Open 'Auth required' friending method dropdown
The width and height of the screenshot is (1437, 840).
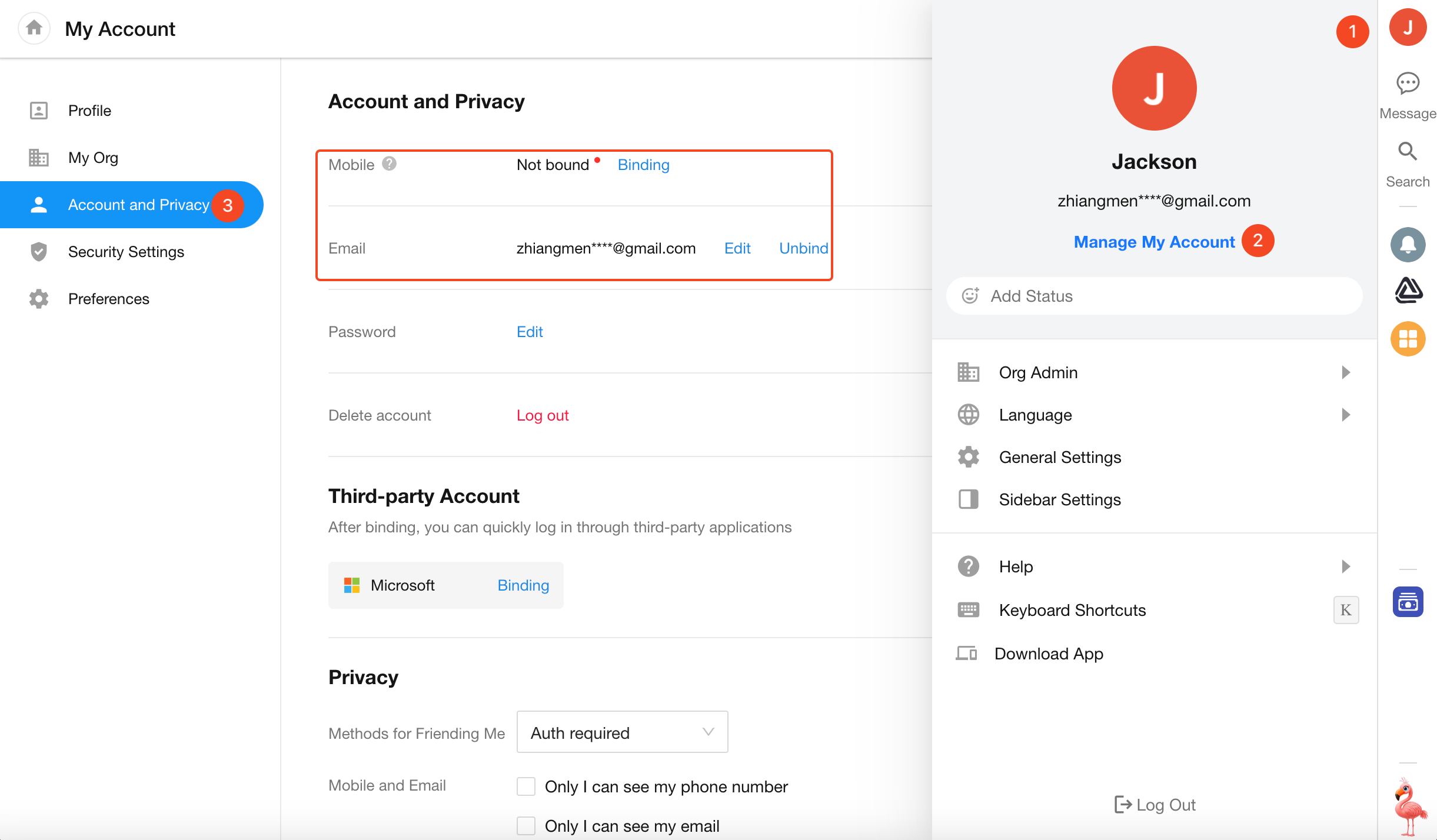coord(622,732)
